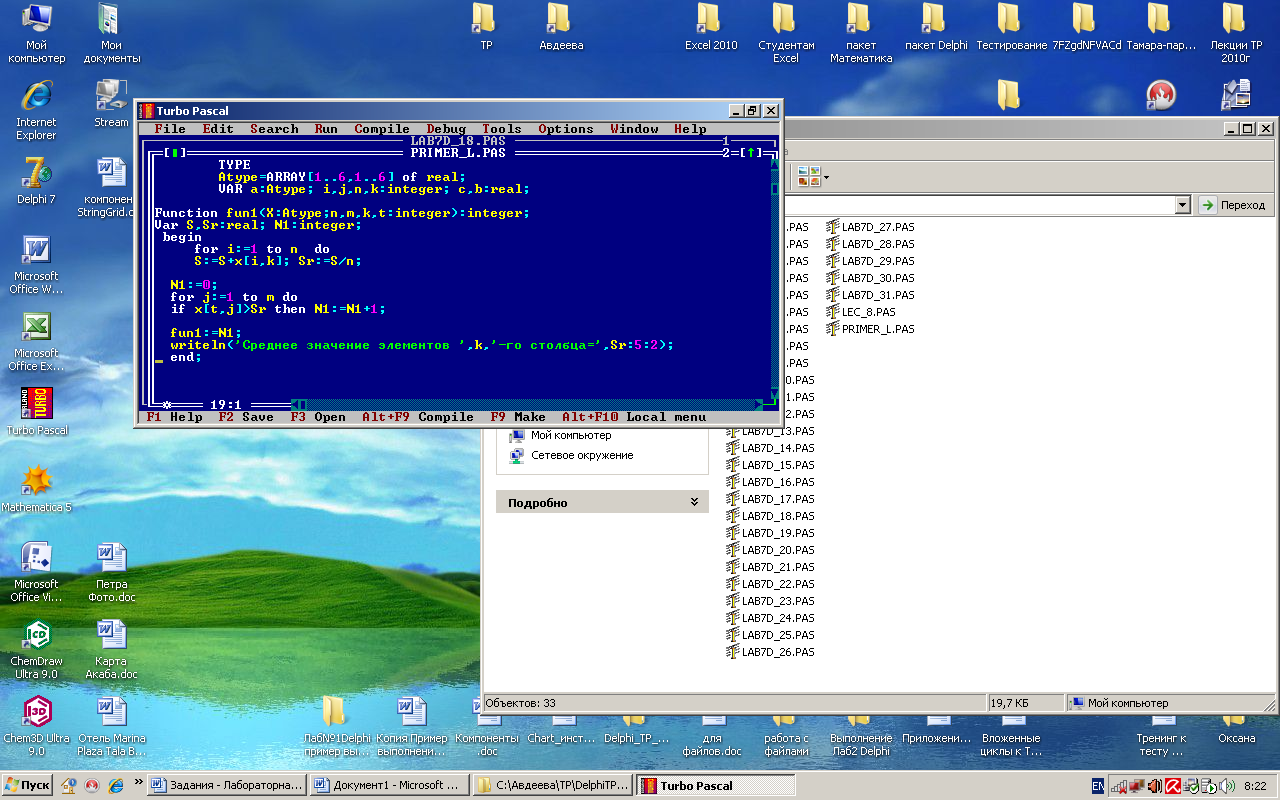Select the Microsoft Office Word desktop icon
The image size is (1280, 800).
click(x=37, y=265)
